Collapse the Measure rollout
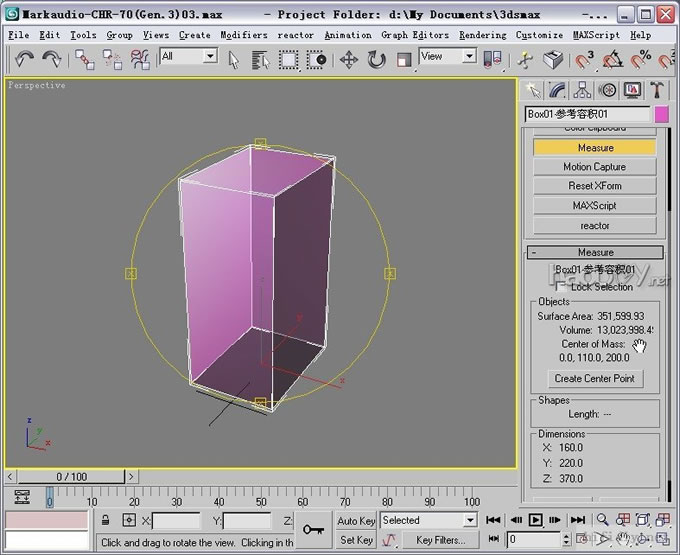 [595, 253]
